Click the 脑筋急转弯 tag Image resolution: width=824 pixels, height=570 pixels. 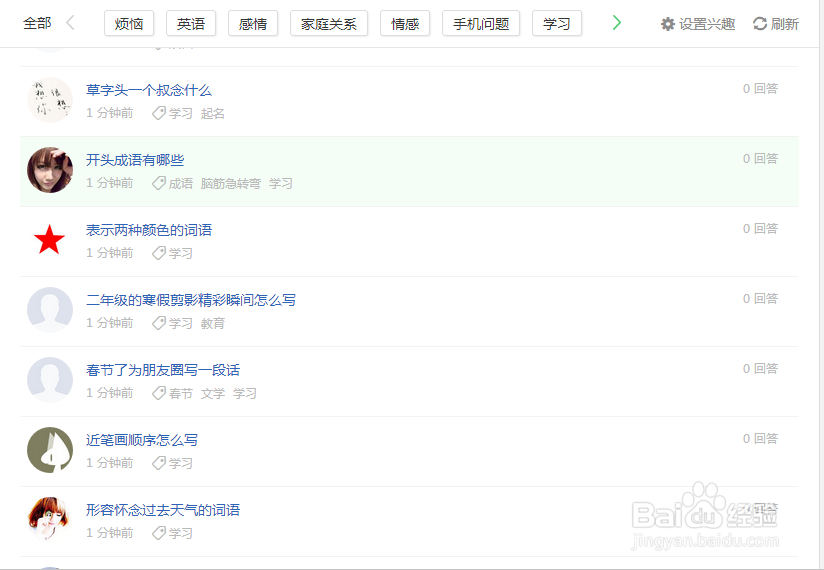coord(231,183)
